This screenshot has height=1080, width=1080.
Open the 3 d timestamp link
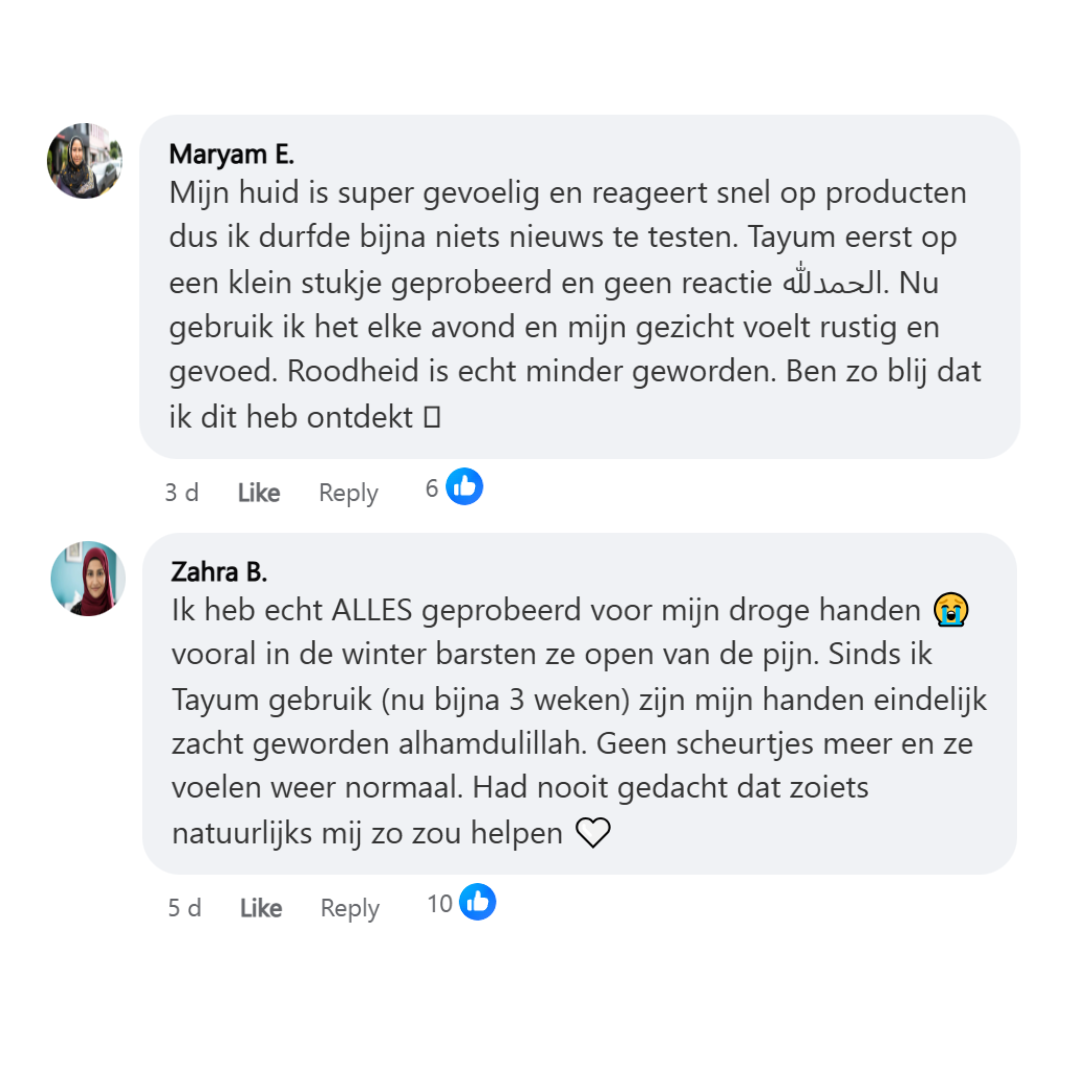pyautogui.click(x=182, y=492)
